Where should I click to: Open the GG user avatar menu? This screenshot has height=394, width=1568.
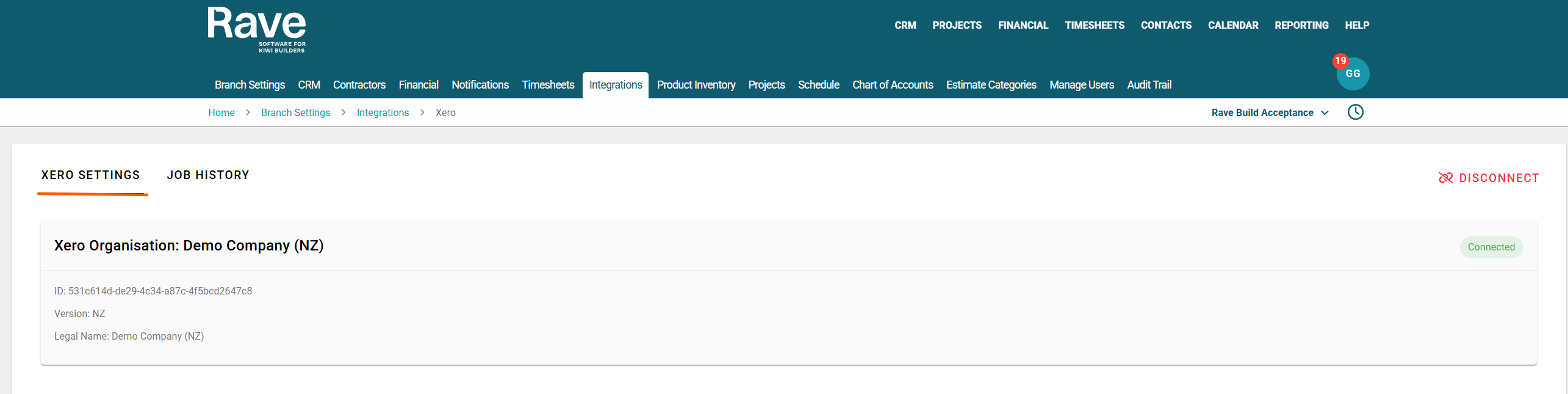tap(1353, 74)
